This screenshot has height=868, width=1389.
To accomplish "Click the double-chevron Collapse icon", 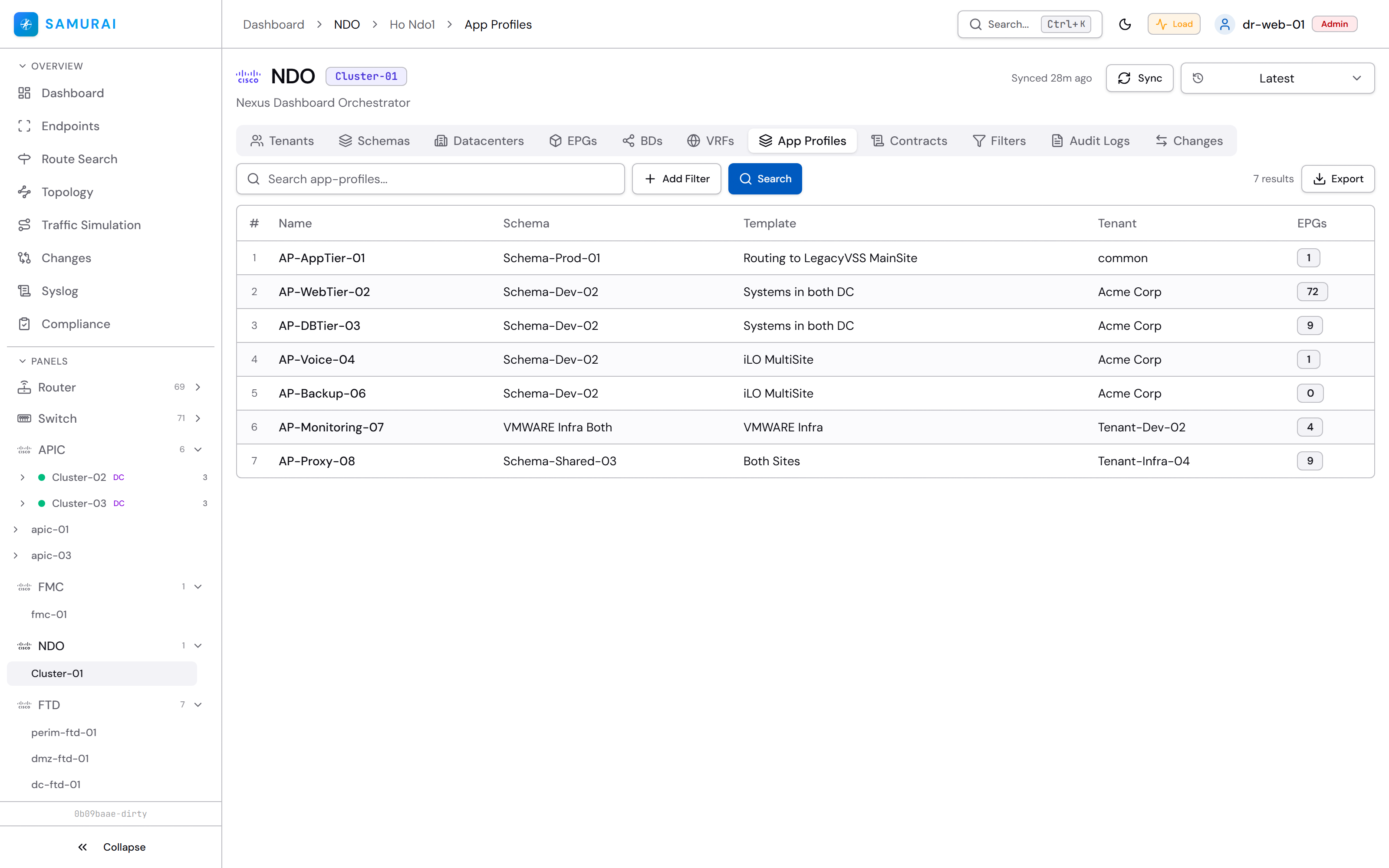I will 82,847.
